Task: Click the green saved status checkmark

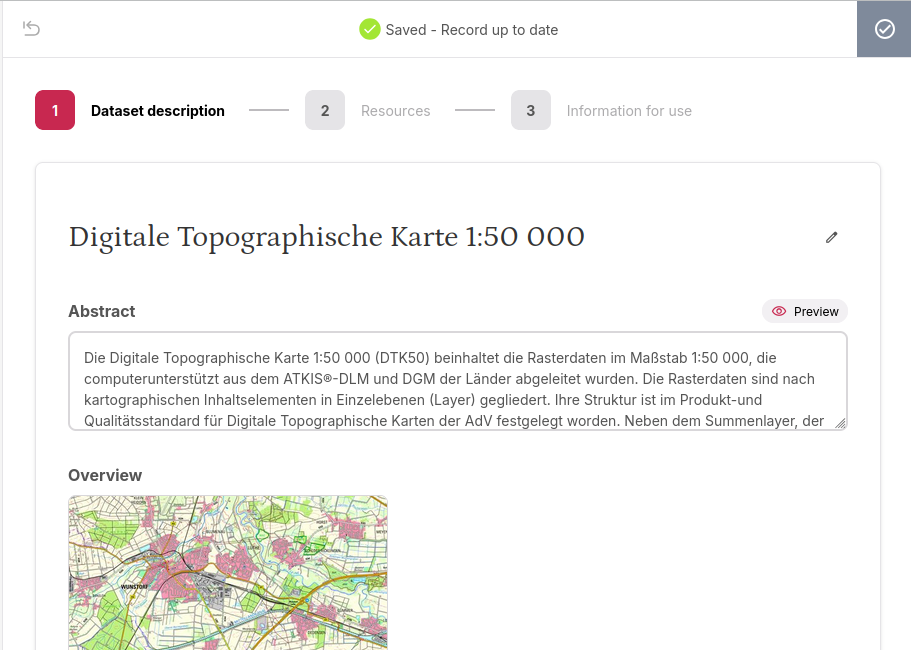Action: pos(370,29)
